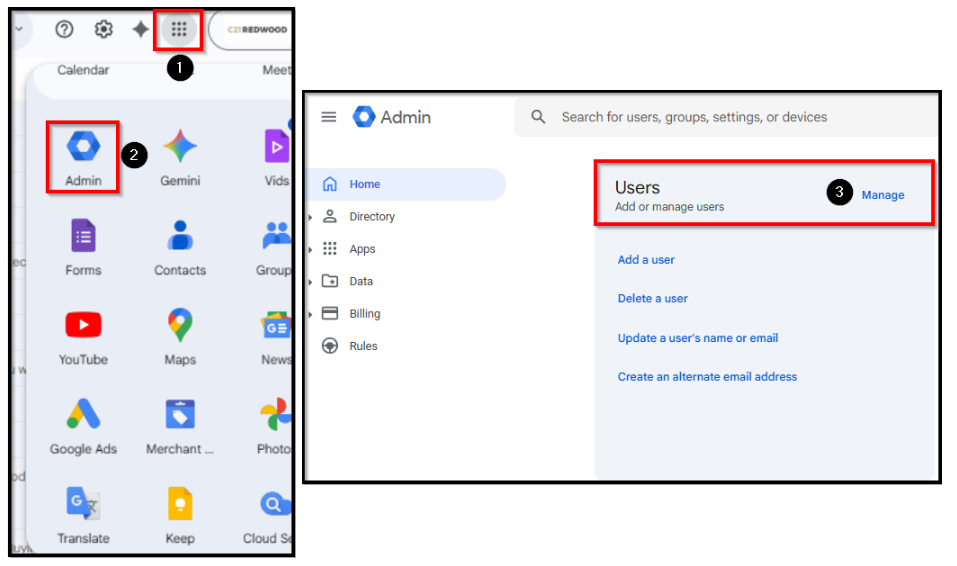Click Create an alternate email address

tap(707, 376)
